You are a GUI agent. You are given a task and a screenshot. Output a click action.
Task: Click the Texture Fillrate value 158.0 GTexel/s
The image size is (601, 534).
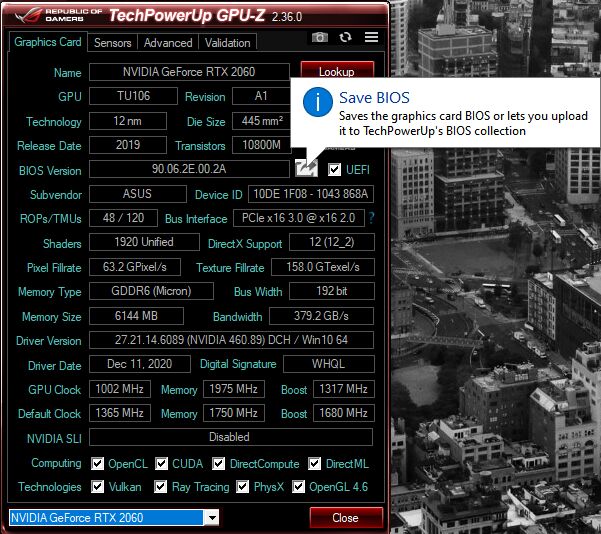[323, 267]
